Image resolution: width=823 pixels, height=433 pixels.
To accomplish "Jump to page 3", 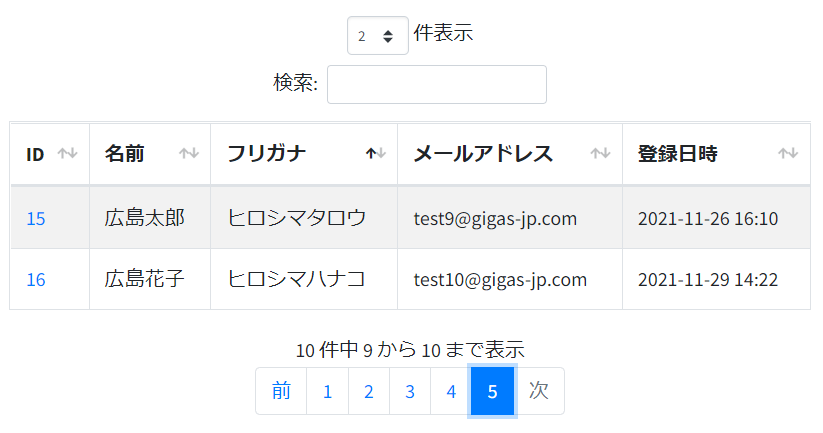I will click(410, 391).
